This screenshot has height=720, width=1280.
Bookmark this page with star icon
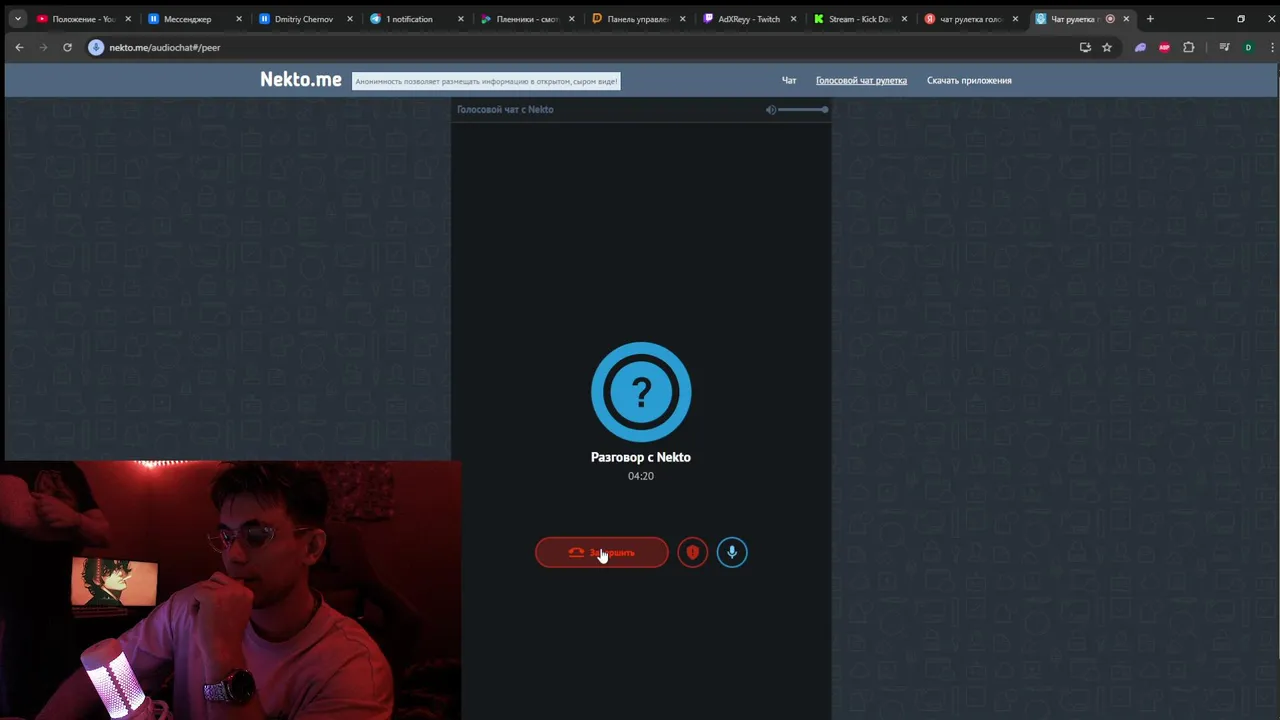click(1107, 47)
